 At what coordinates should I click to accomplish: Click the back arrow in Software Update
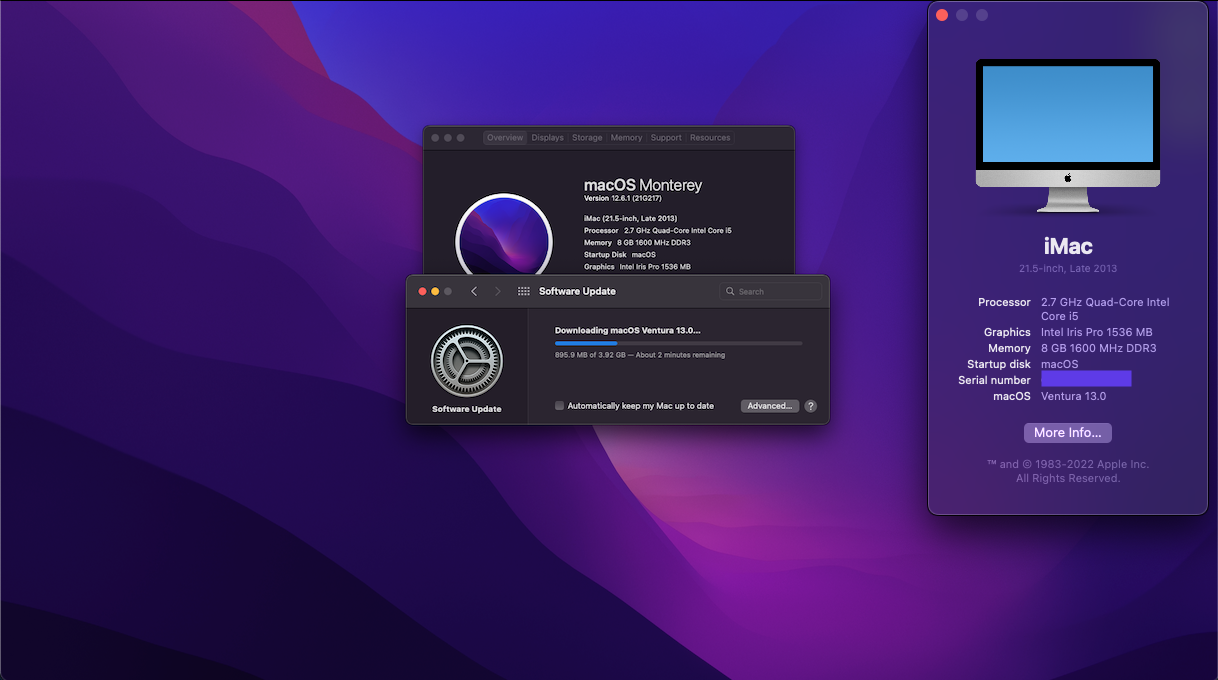point(474,291)
